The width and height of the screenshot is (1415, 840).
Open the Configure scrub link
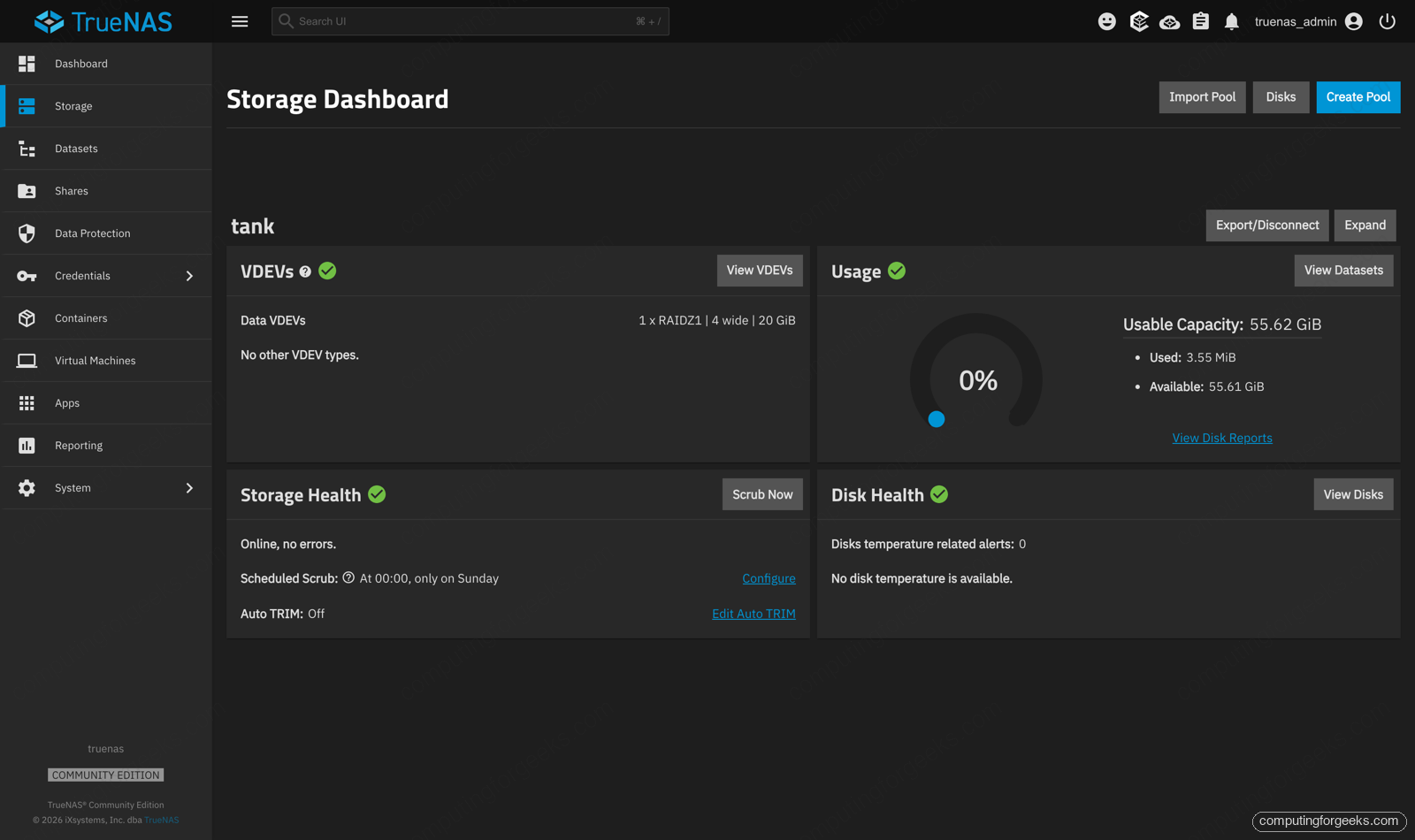pos(769,578)
